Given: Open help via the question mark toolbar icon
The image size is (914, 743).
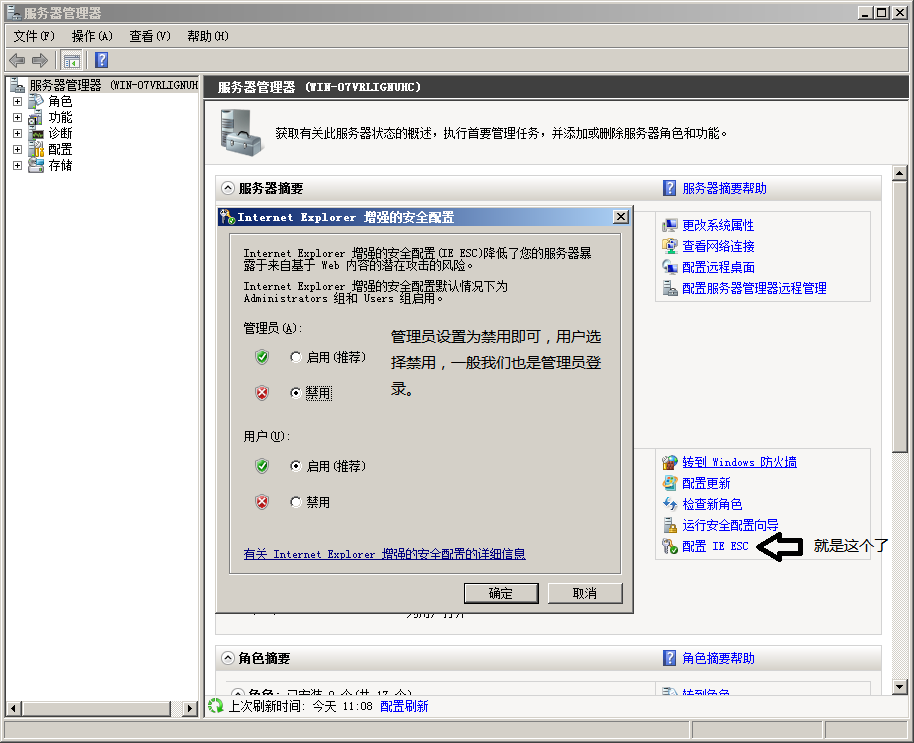Looking at the screenshot, I should [99, 60].
